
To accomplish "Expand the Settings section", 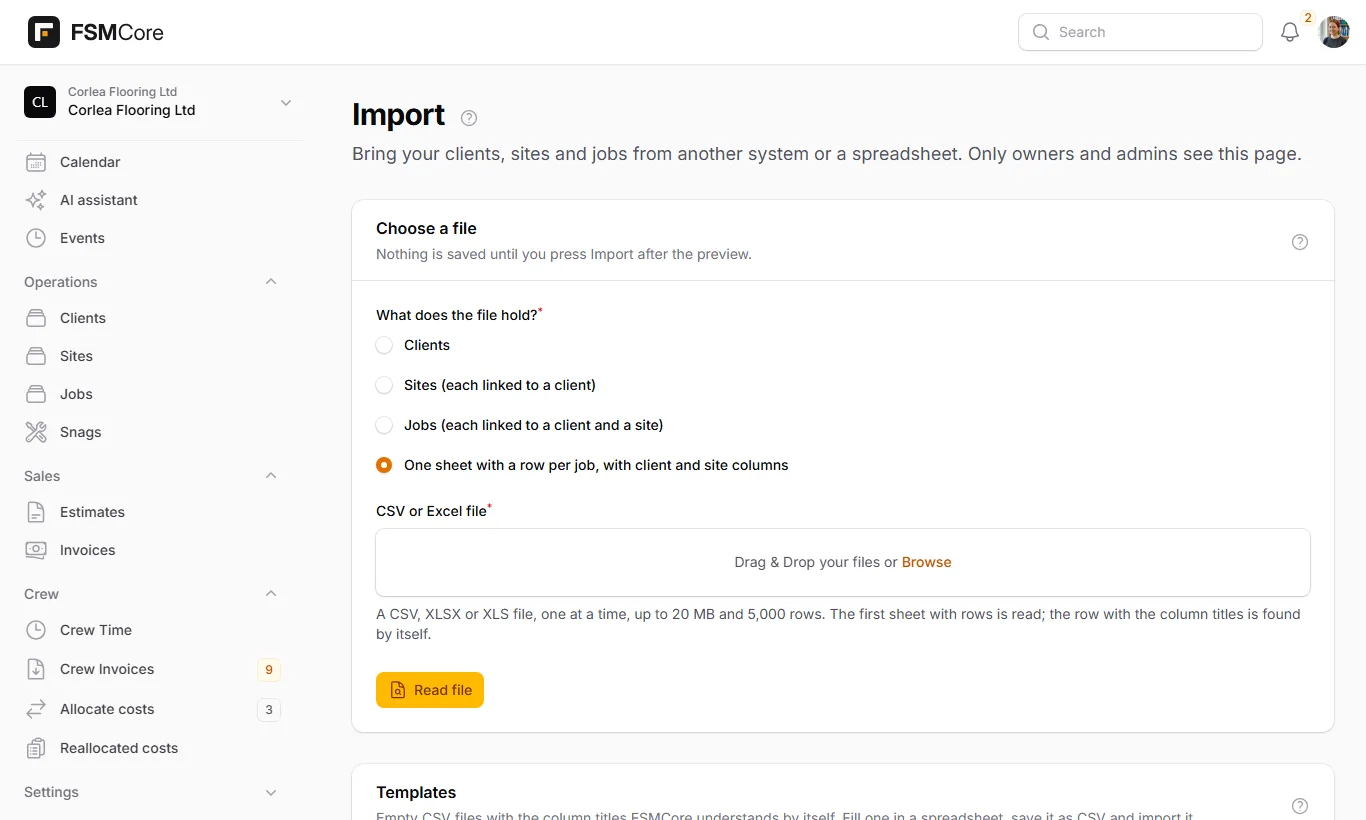I will click(x=271, y=792).
